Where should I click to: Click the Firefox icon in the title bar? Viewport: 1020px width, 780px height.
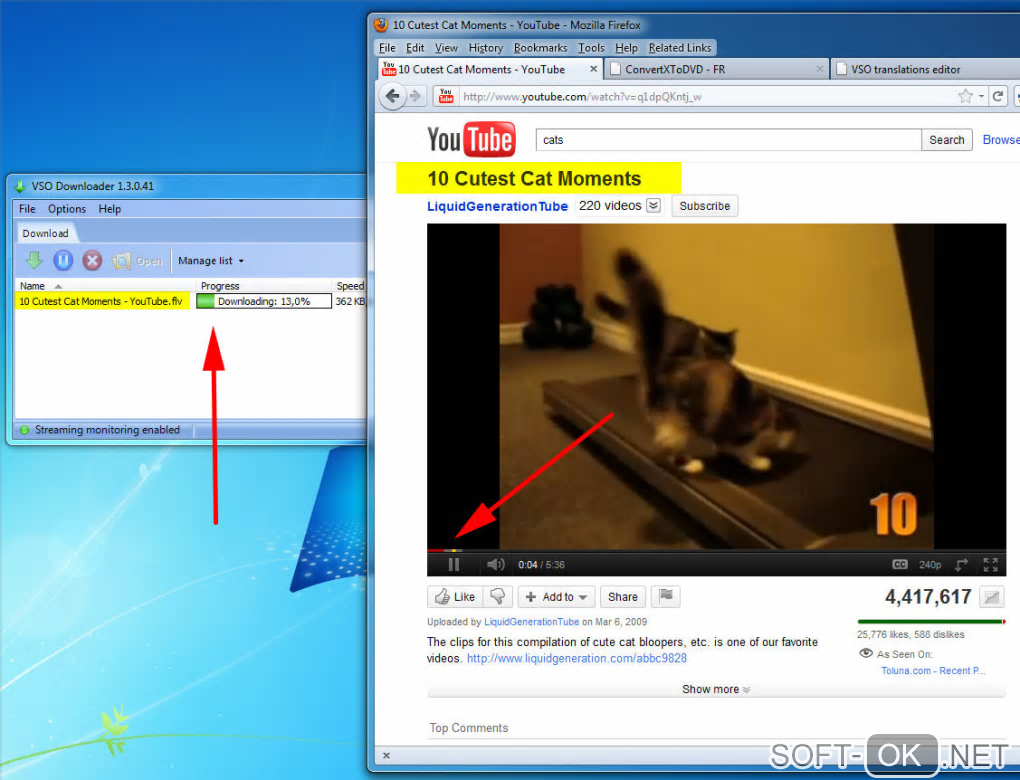[x=381, y=25]
